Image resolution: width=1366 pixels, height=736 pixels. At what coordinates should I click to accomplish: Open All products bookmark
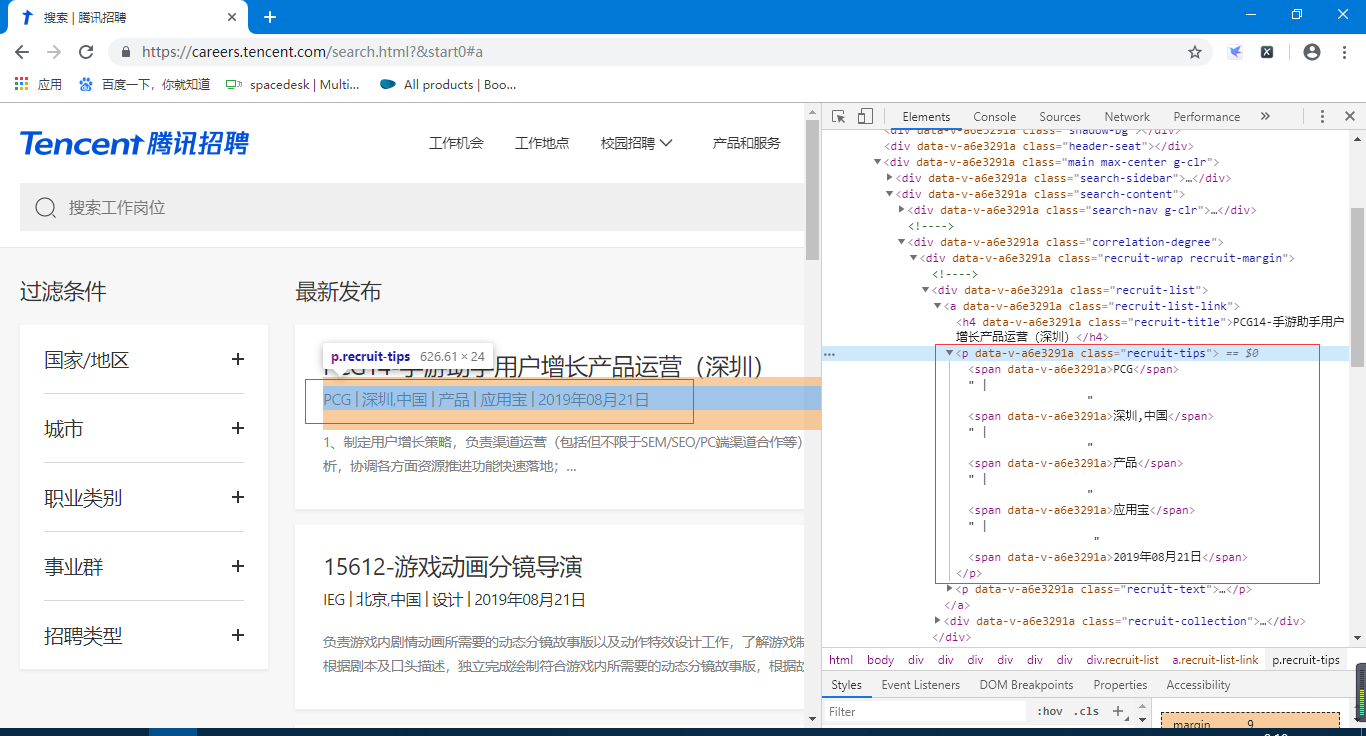click(x=448, y=85)
